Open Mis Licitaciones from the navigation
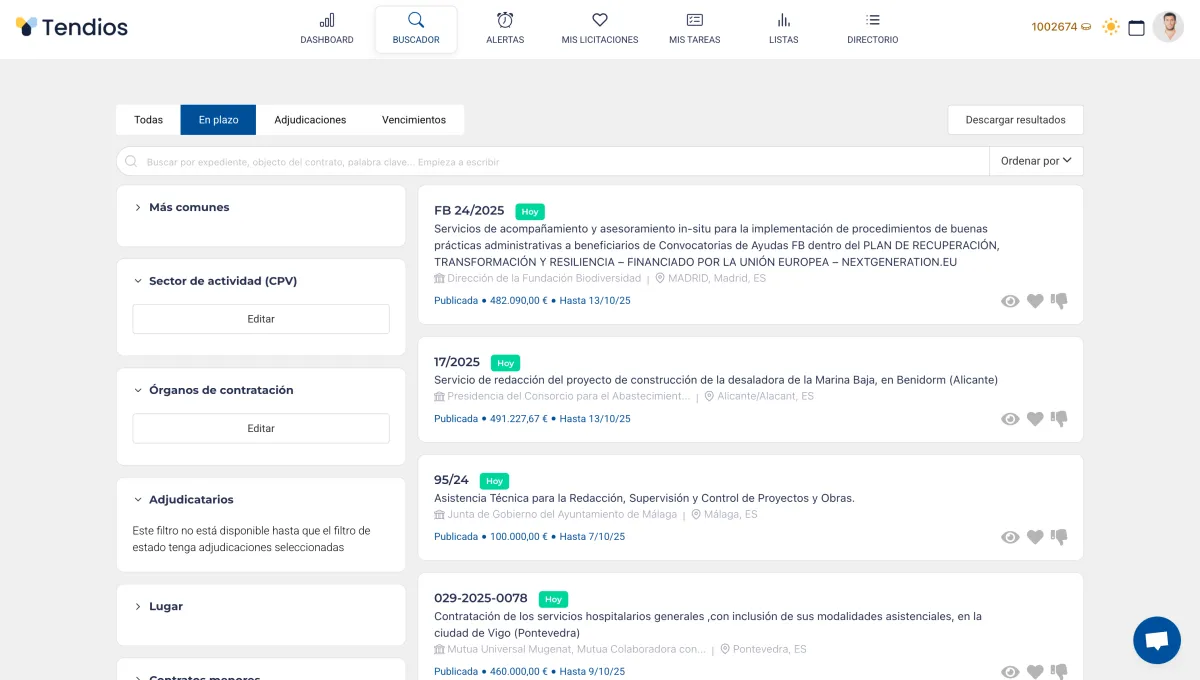This screenshot has height=680, width=1200. pos(599,27)
